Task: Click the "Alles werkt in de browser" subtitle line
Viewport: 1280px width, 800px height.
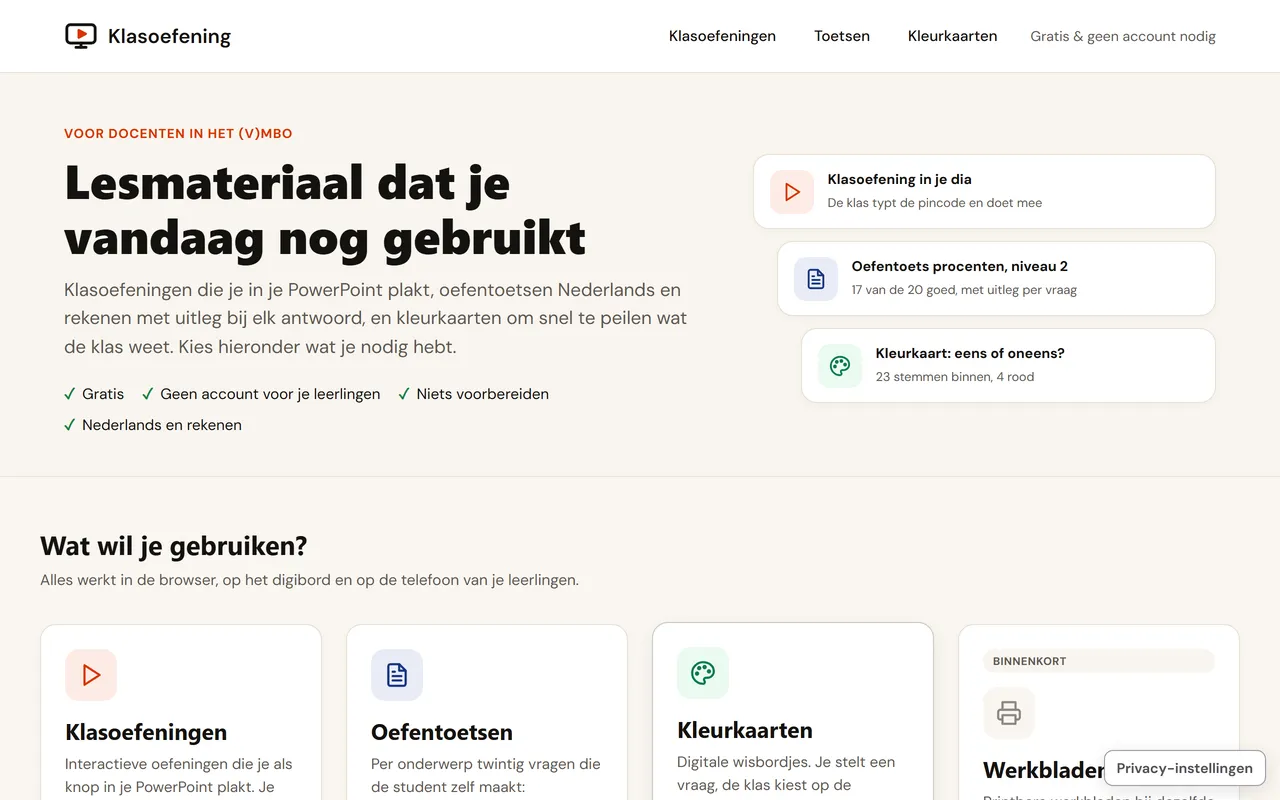Action: pos(309,580)
